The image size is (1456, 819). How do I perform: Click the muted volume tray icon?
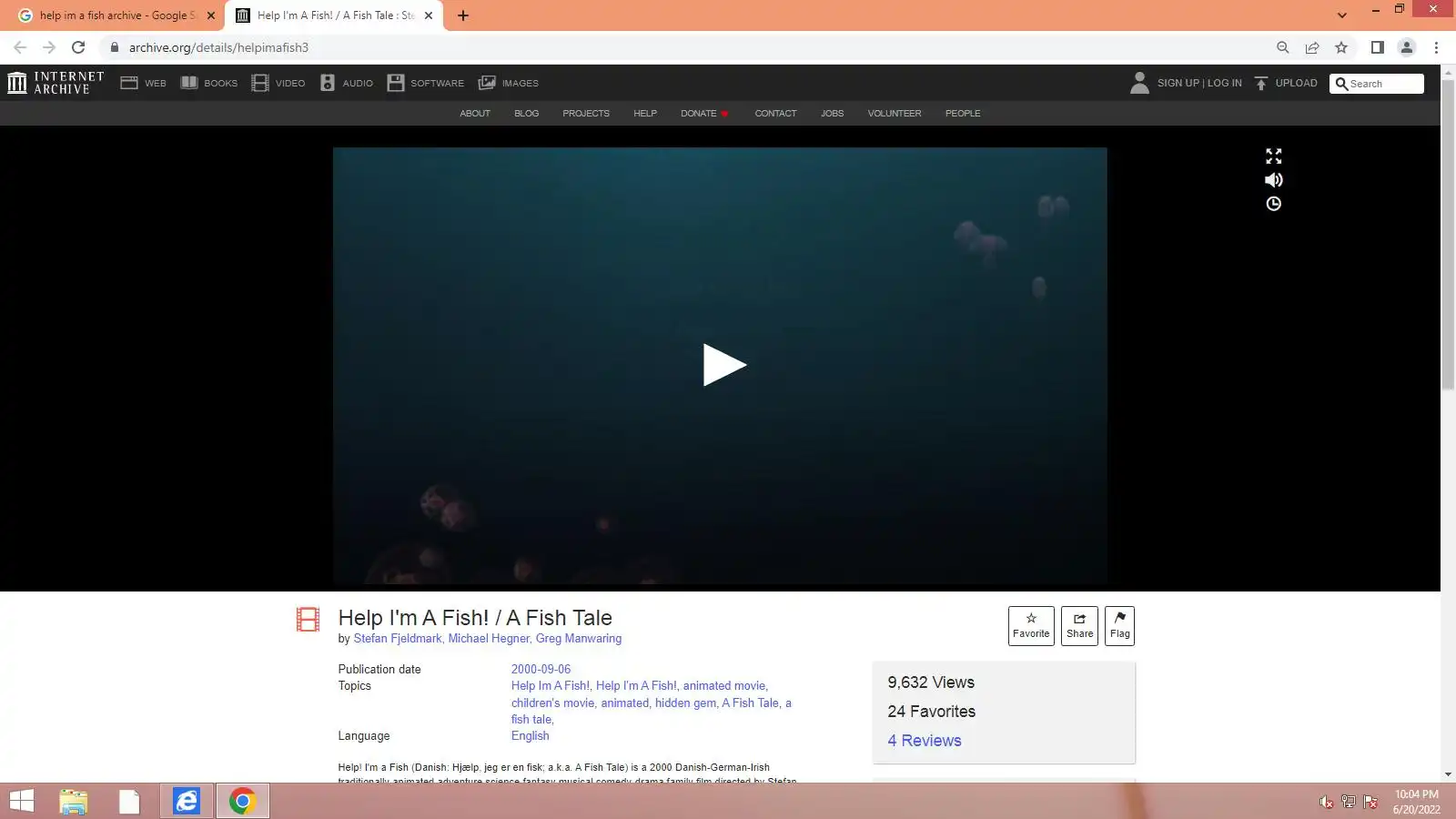coord(1327,802)
